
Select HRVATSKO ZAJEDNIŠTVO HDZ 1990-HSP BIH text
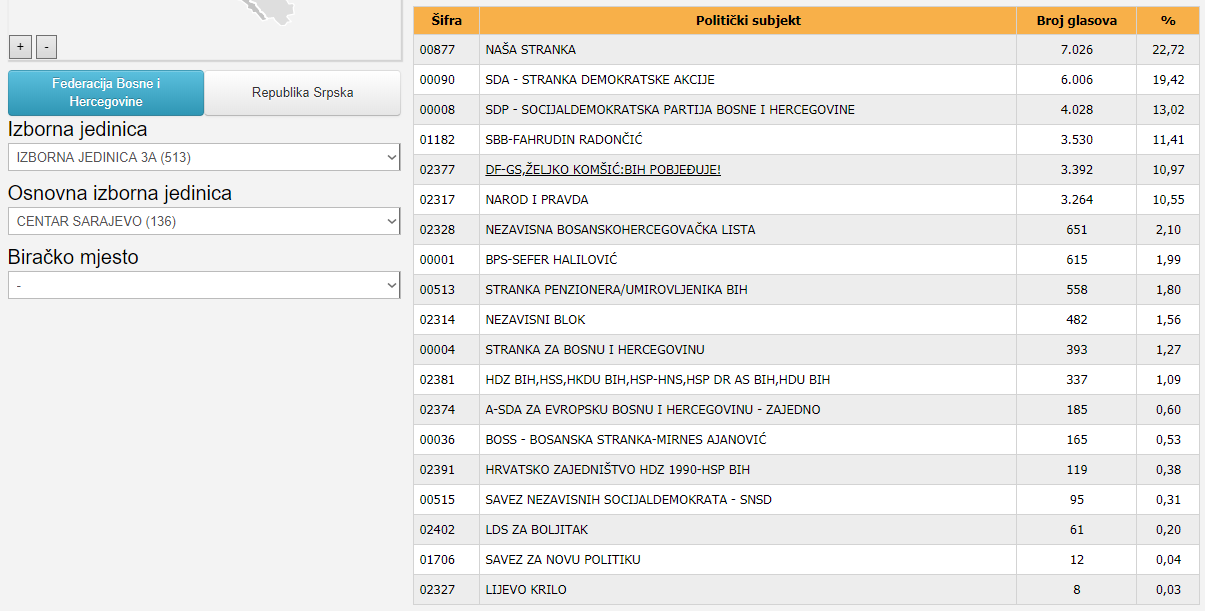617,470
